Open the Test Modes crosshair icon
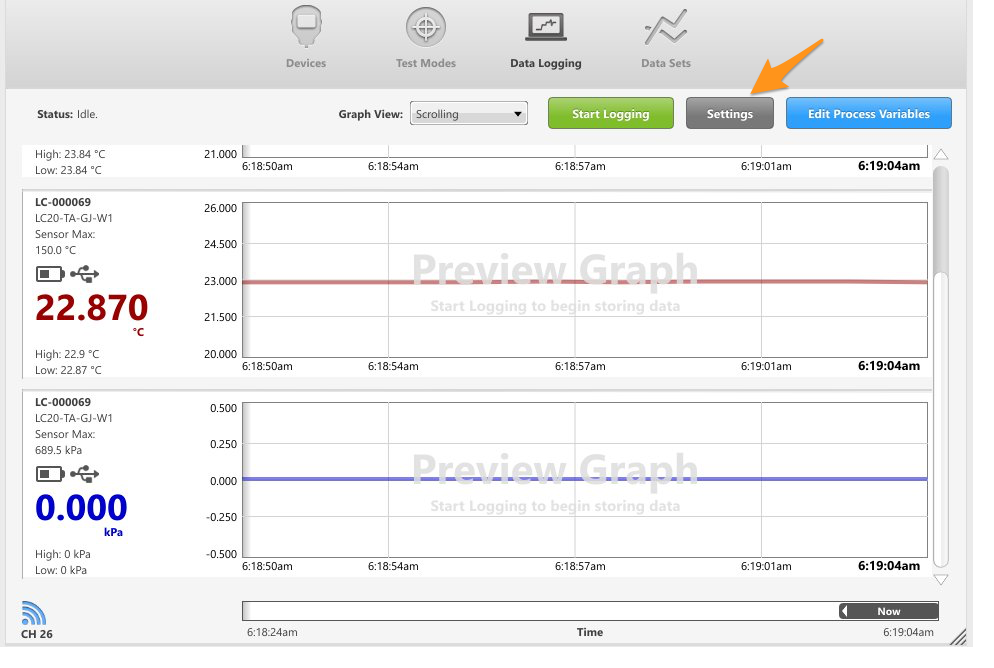The width and height of the screenshot is (994, 668). click(426, 27)
